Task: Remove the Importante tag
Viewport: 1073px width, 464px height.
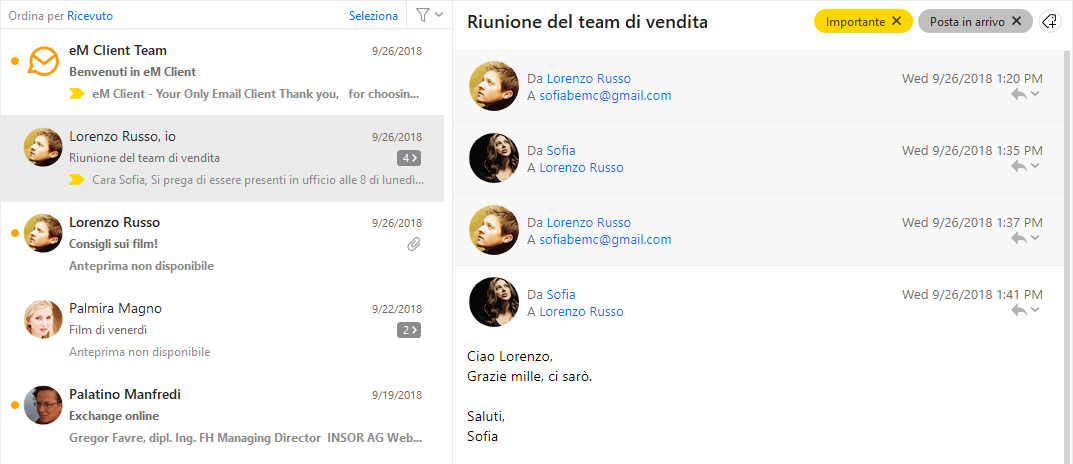Action: [897, 21]
